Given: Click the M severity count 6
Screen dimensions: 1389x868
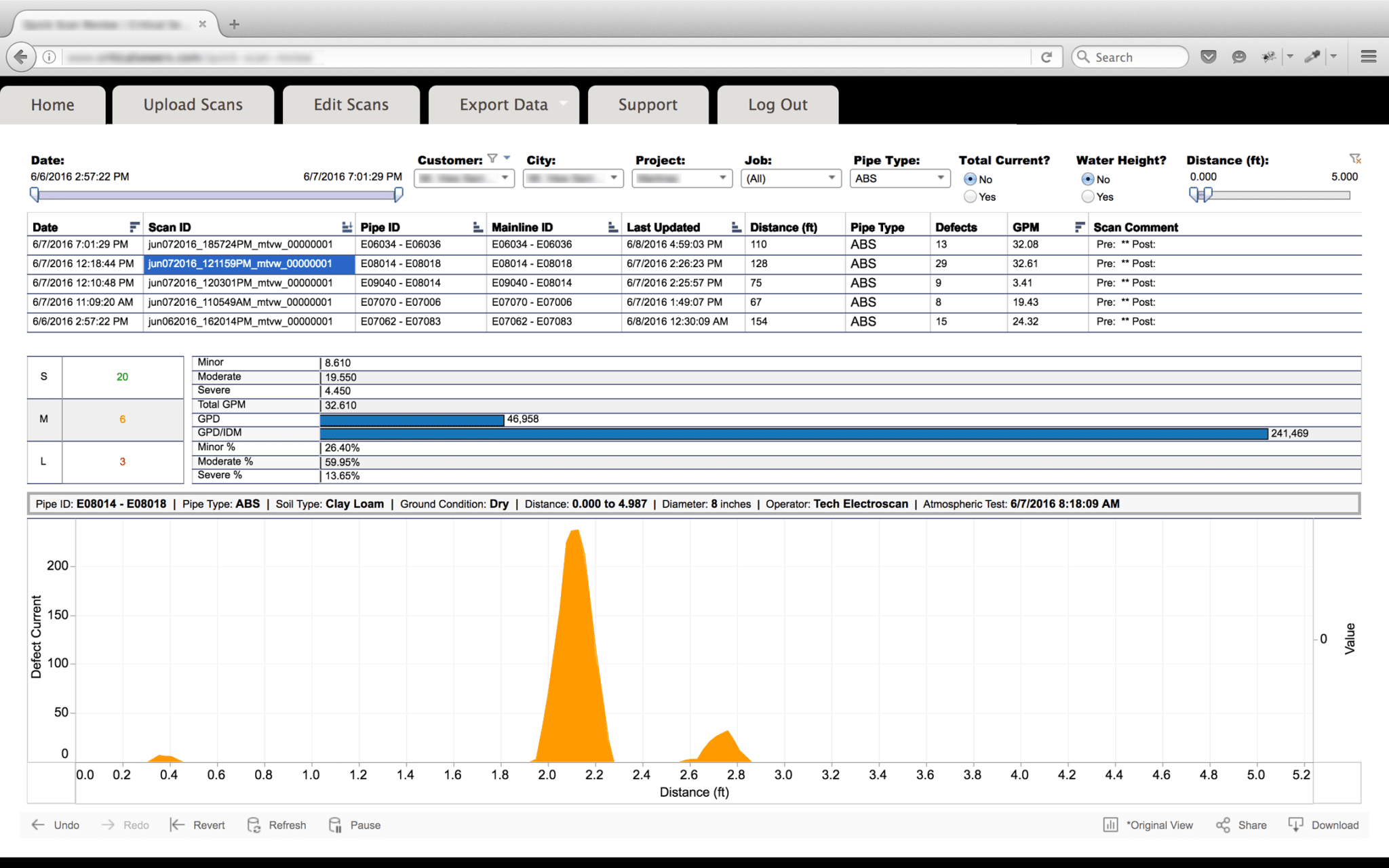Looking at the screenshot, I should point(123,419).
